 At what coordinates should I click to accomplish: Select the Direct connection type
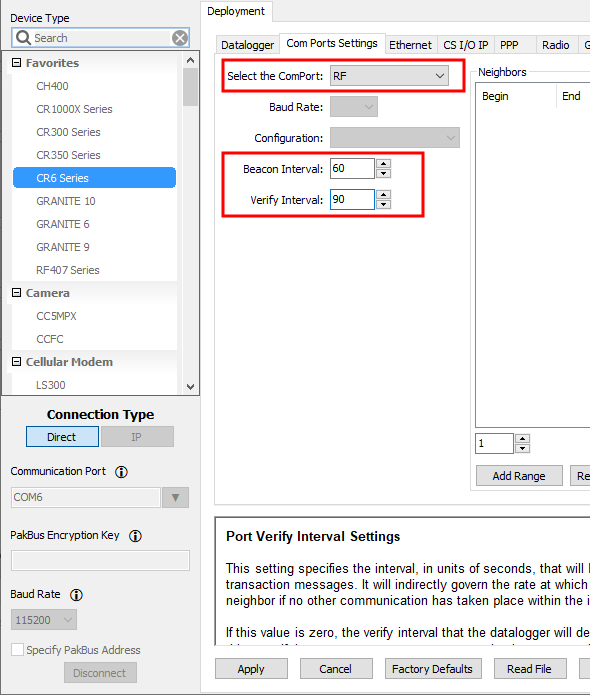coord(63,437)
